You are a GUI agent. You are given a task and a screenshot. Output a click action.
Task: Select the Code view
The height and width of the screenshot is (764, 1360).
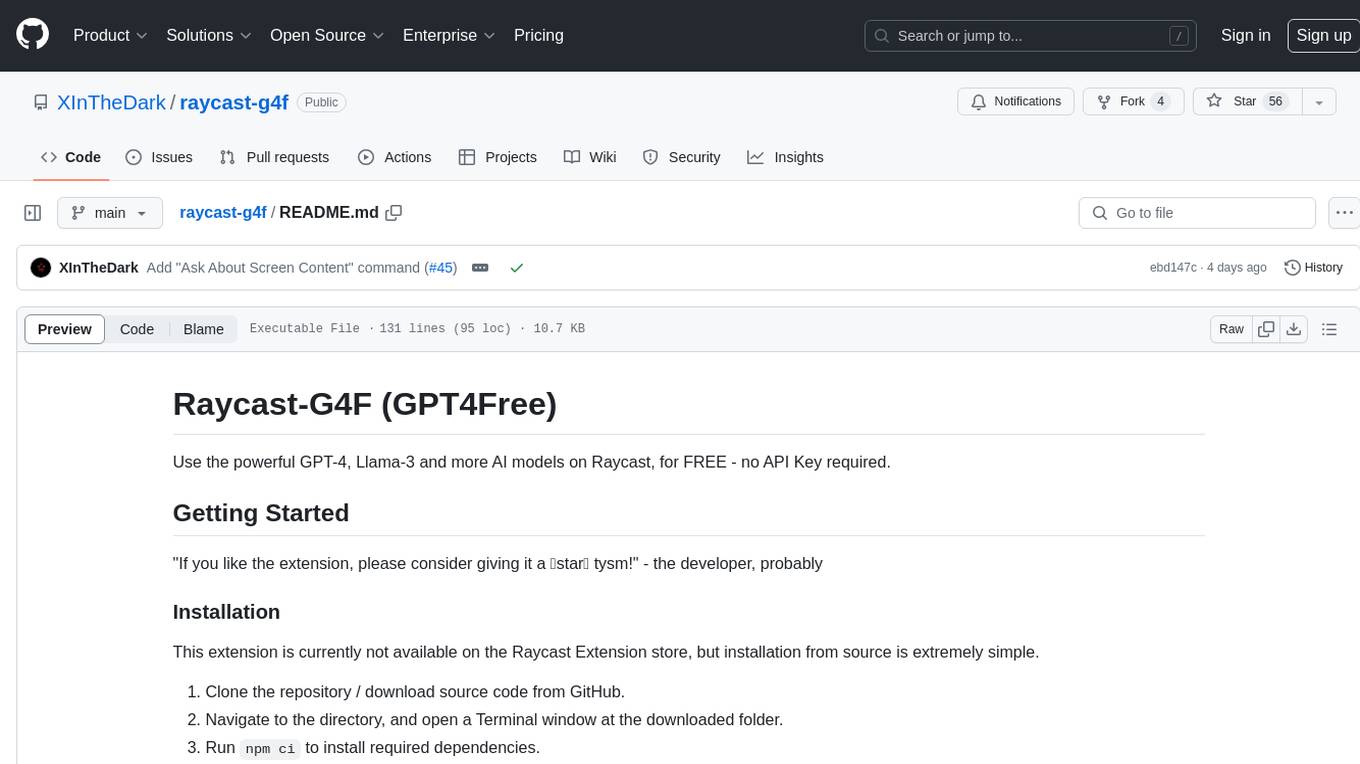(x=137, y=329)
